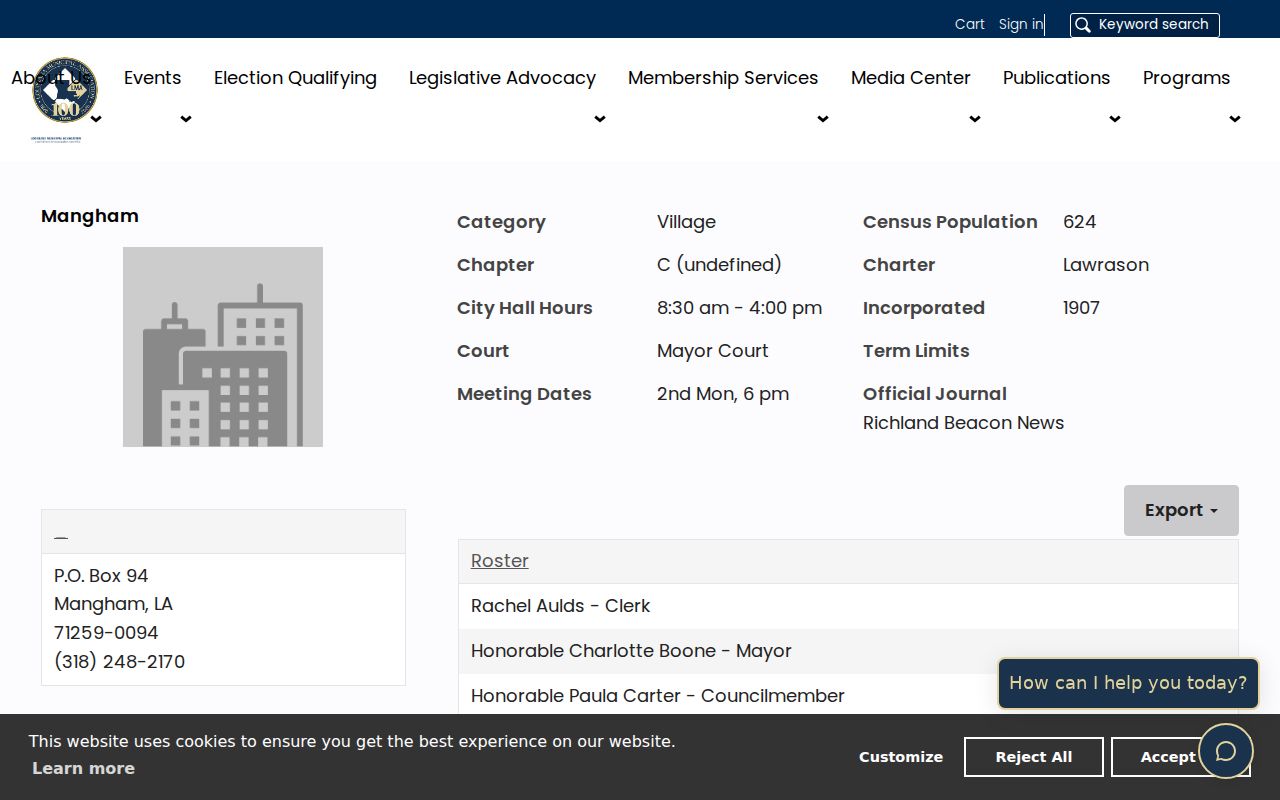Expand the Media Center chevron
This screenshot has height=800, width=1280.
coord(975,119)
